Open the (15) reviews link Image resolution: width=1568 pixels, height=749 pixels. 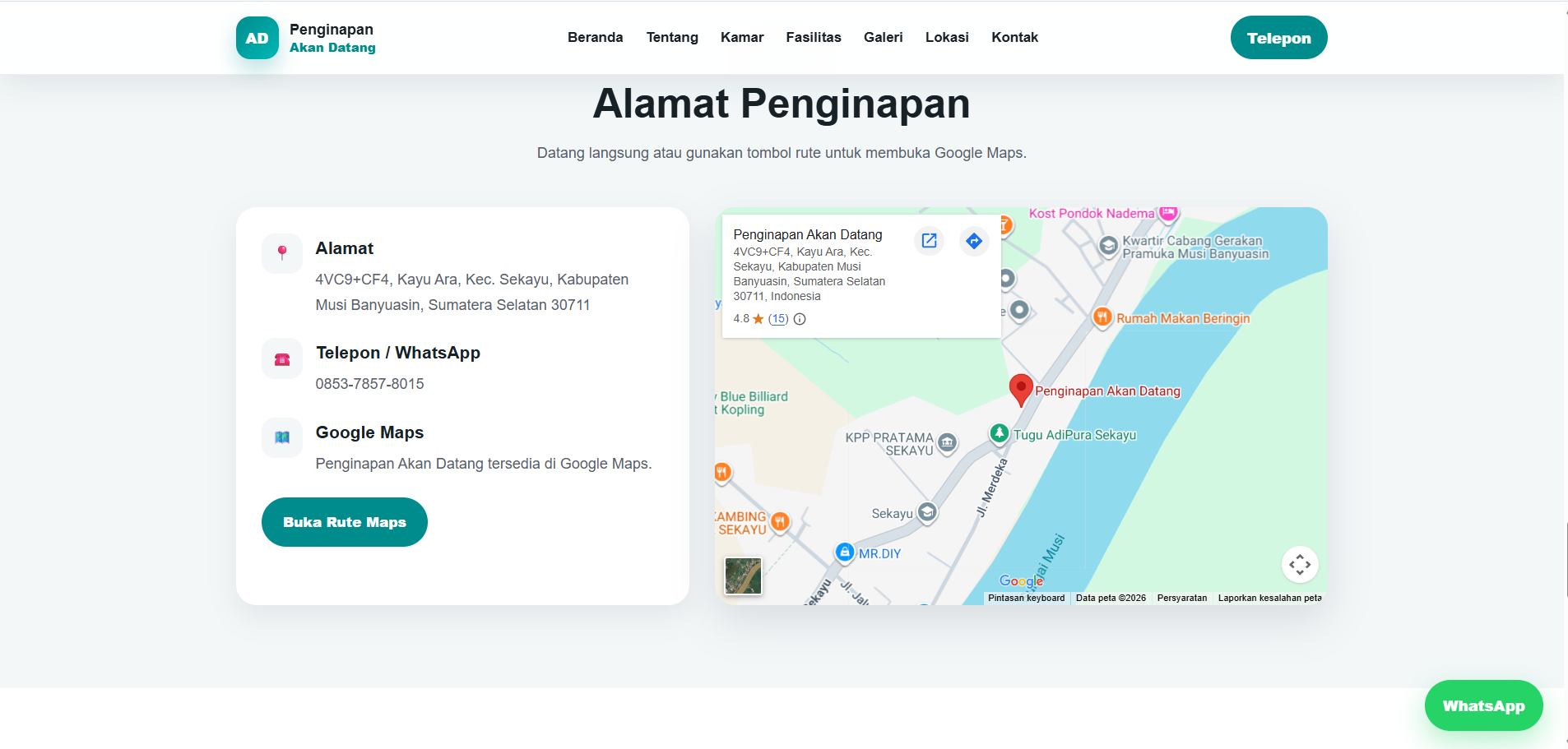pos(778,319)
